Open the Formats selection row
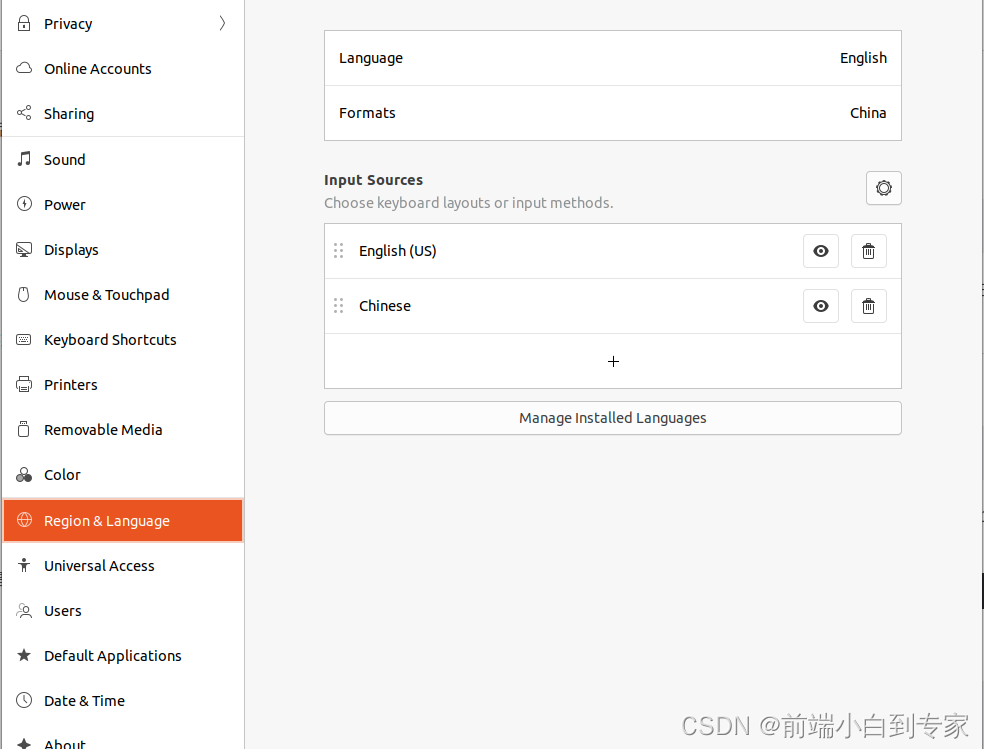This screenshot has width=984, height=749. 613,113
